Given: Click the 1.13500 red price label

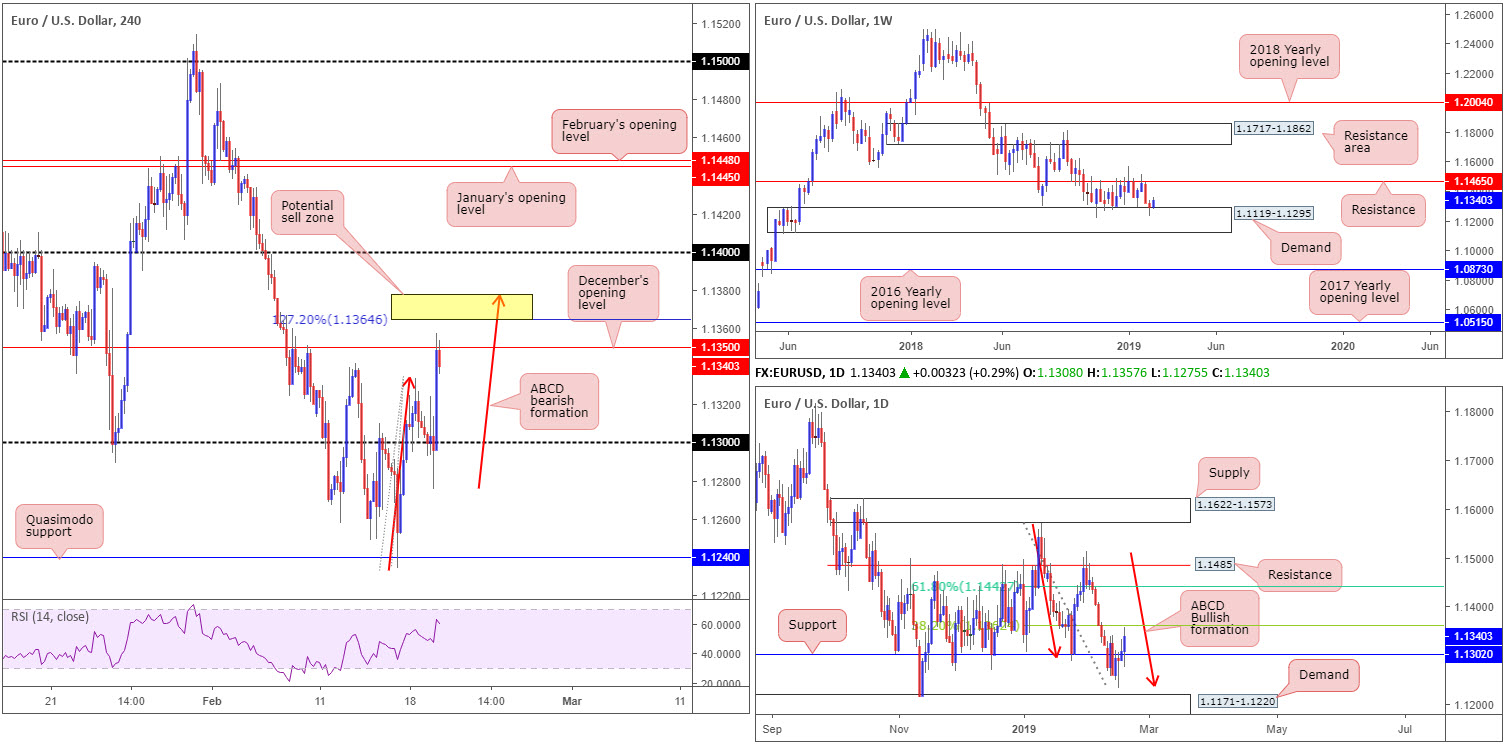Looking at the screenshot, I should pos(720,347).
